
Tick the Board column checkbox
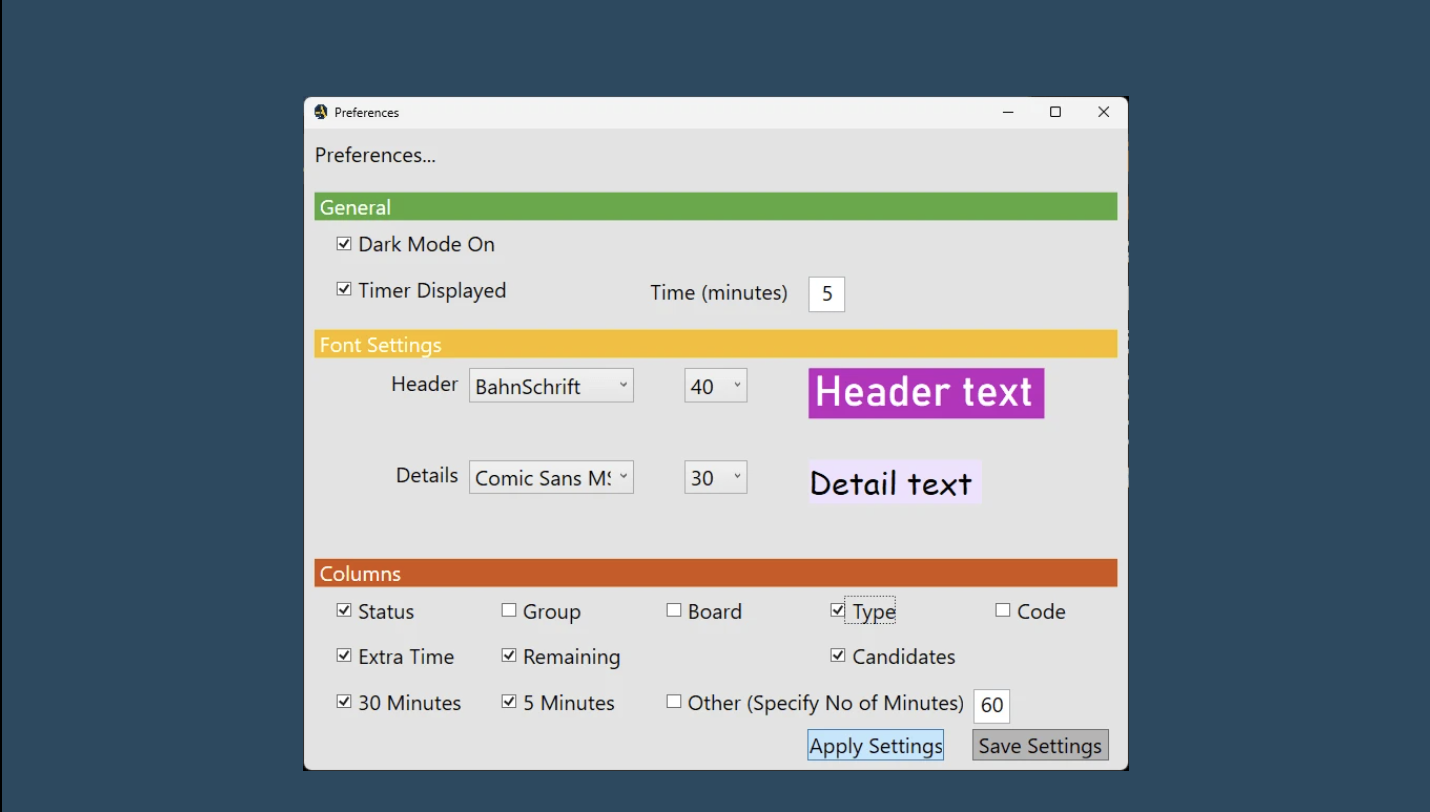coord(674,611)
